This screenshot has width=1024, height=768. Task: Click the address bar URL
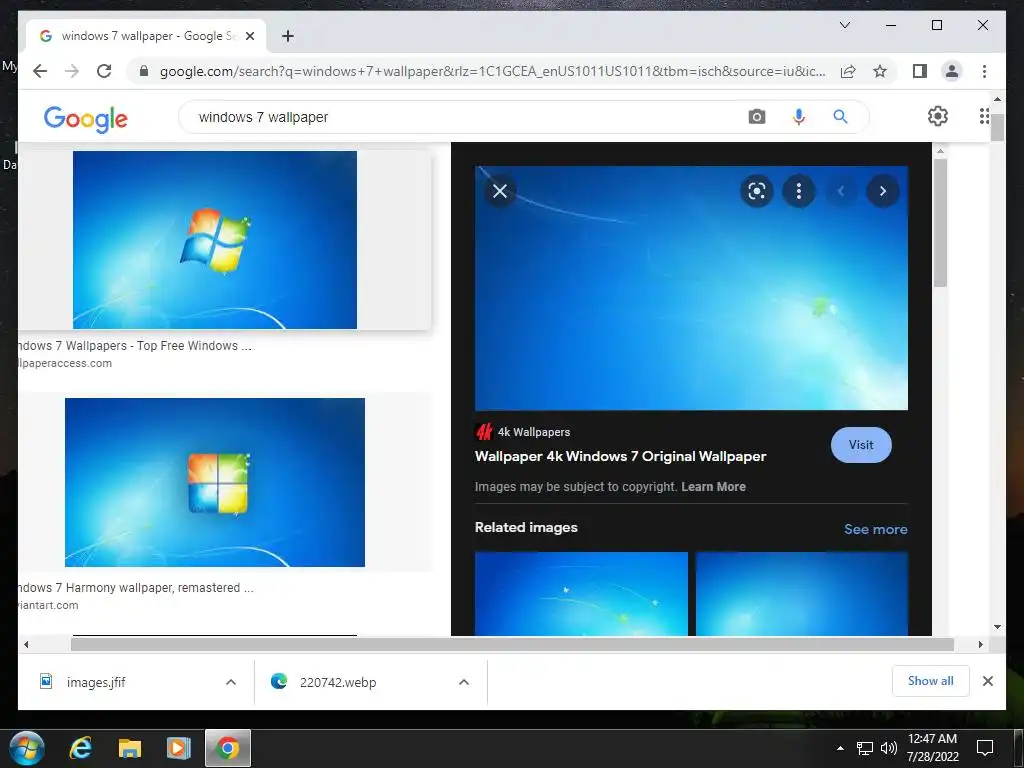coord(492,71)
